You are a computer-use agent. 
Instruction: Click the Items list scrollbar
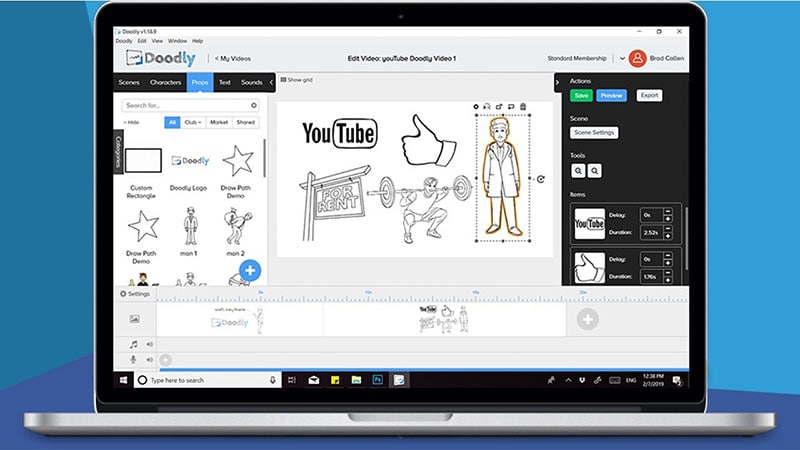(x=686, y=238)
